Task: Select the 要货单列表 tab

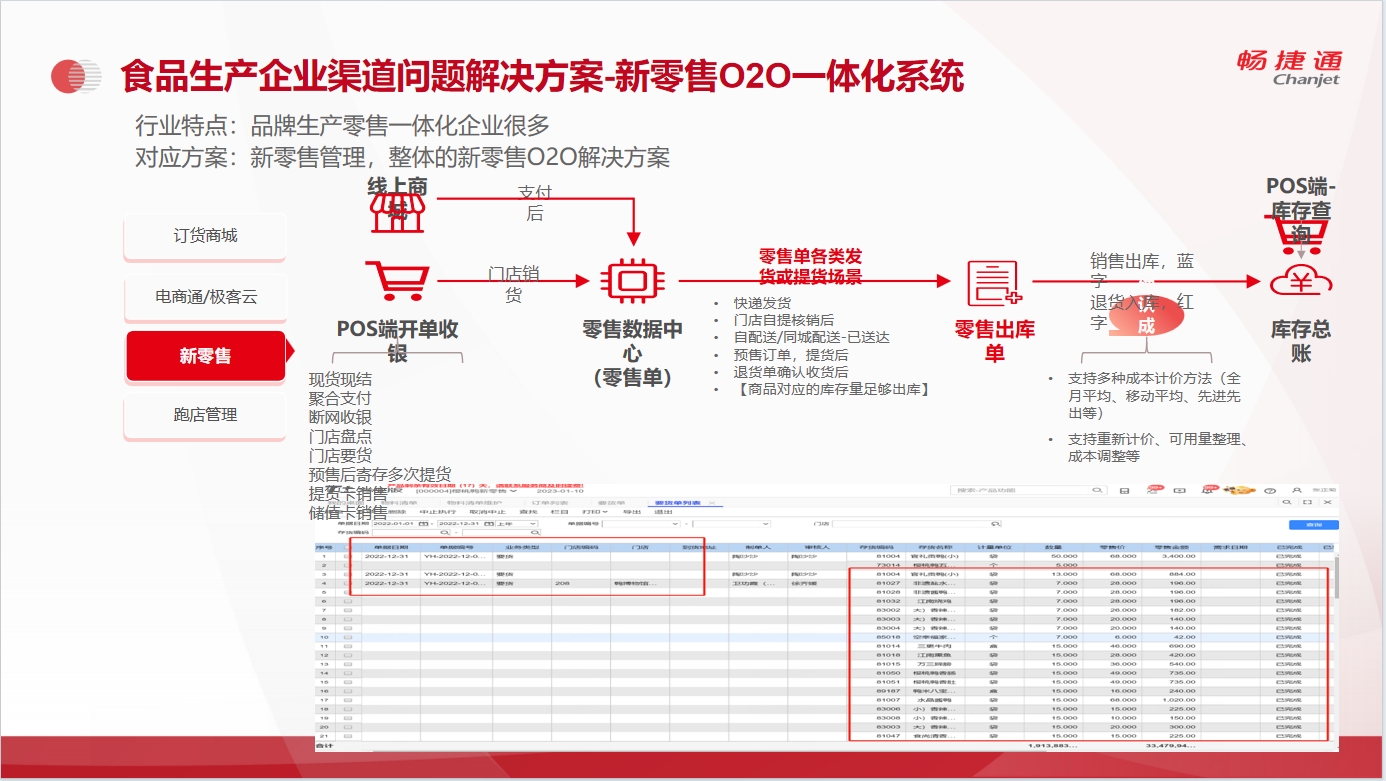Action: [x=677, y=503]
